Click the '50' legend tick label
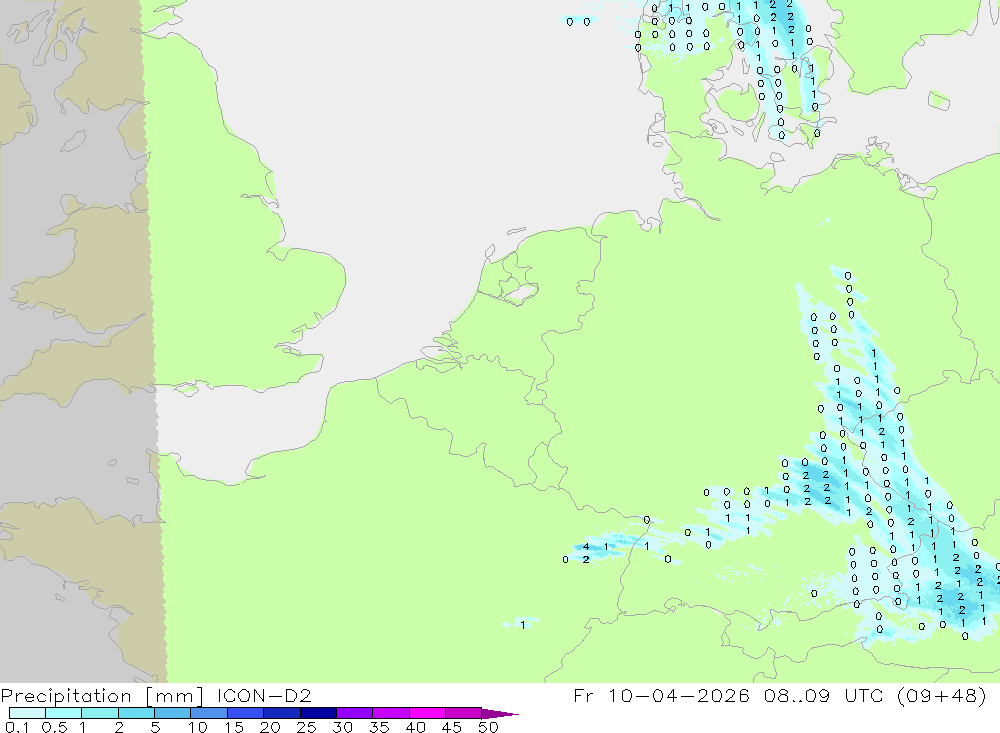Image resolution: width=1000 pixels, height=733 pixels. [488, 727]
